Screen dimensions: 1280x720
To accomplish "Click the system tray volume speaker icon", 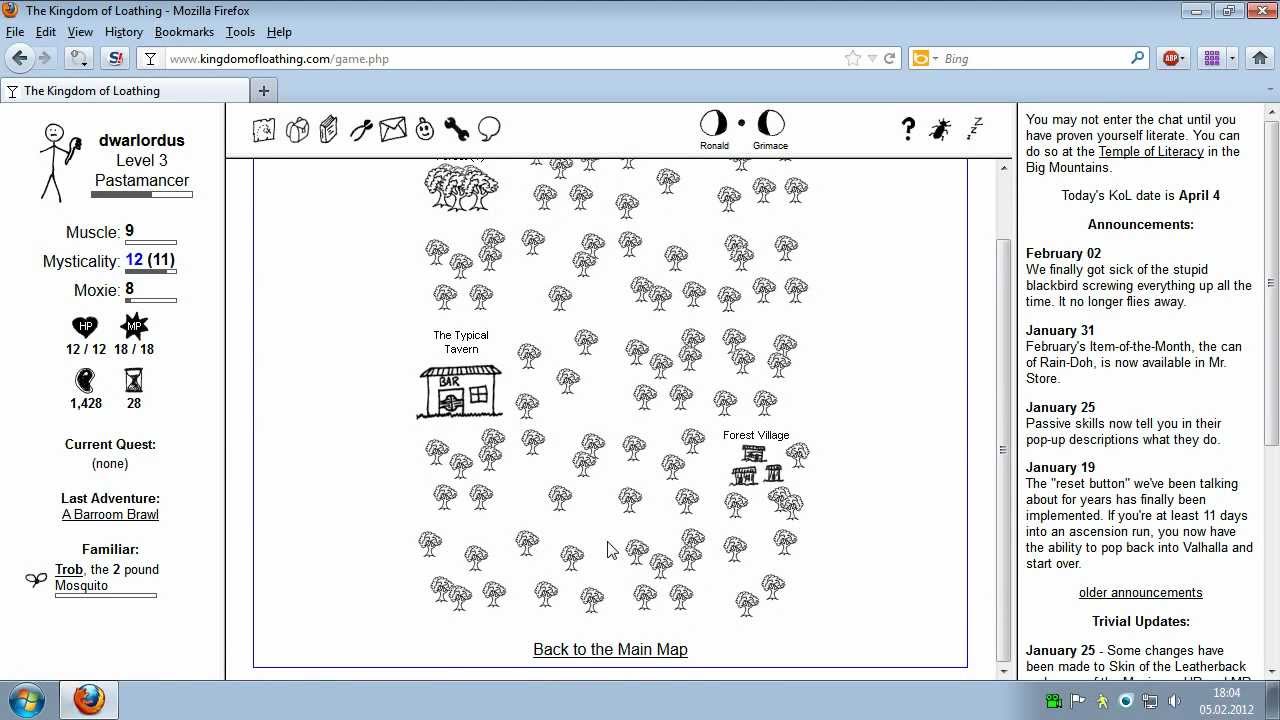I will 1174,701.
